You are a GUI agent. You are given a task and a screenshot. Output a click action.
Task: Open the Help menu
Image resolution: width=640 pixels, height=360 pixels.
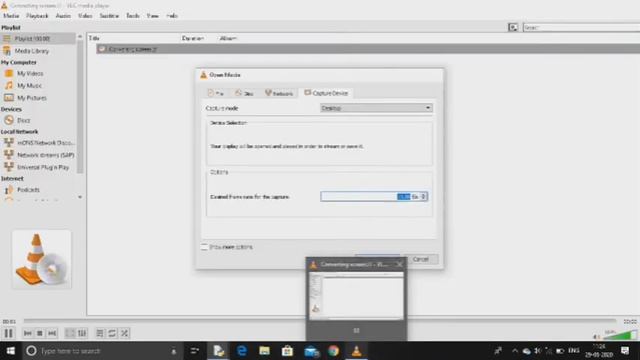(x=172, y=16)
